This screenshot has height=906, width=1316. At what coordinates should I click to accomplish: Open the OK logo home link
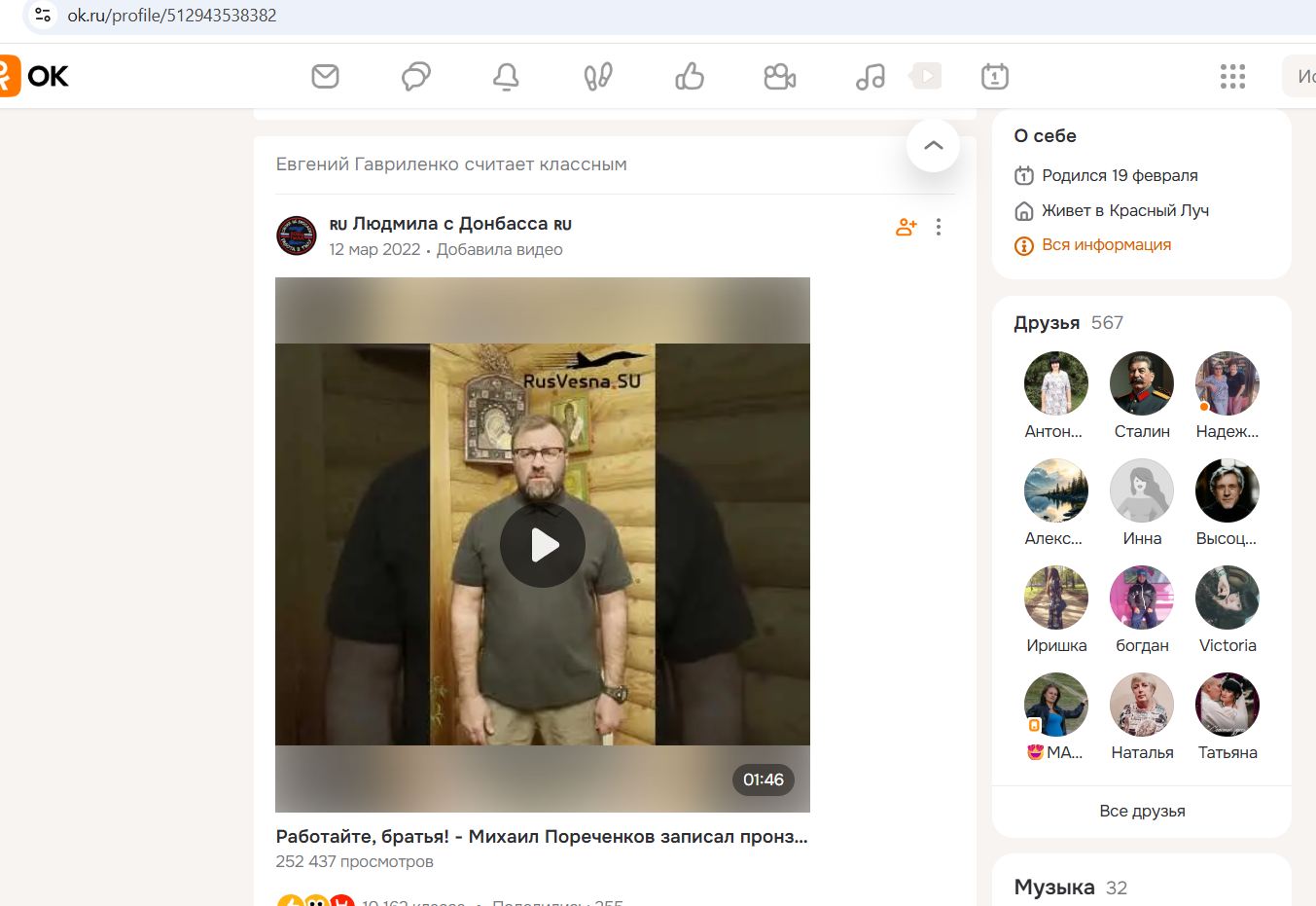tap(34, 76)
